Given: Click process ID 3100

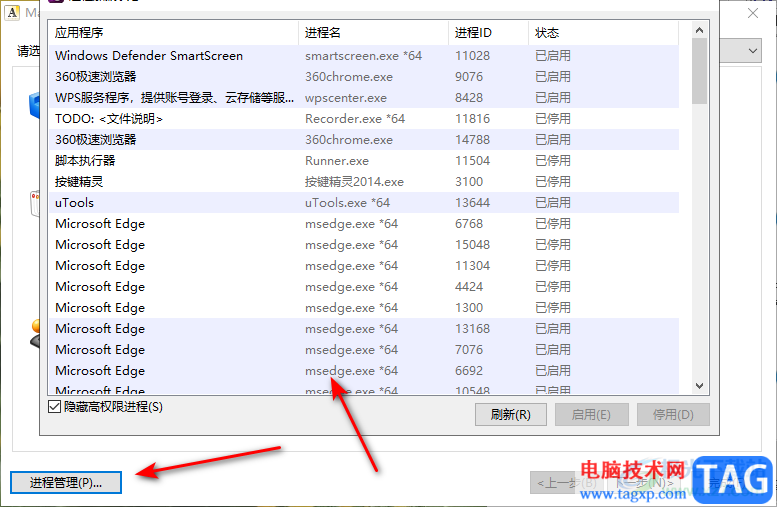Looking at the screenshot, I should click(x=469, y=182).
